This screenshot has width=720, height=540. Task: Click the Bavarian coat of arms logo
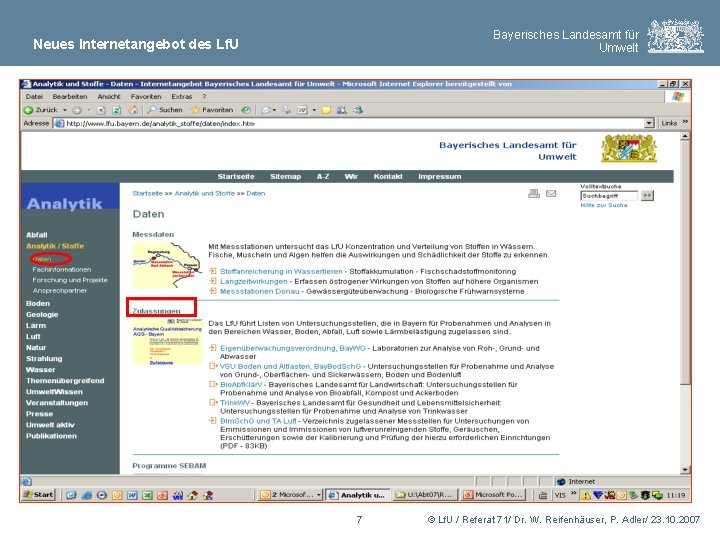(x=629, y=148)
